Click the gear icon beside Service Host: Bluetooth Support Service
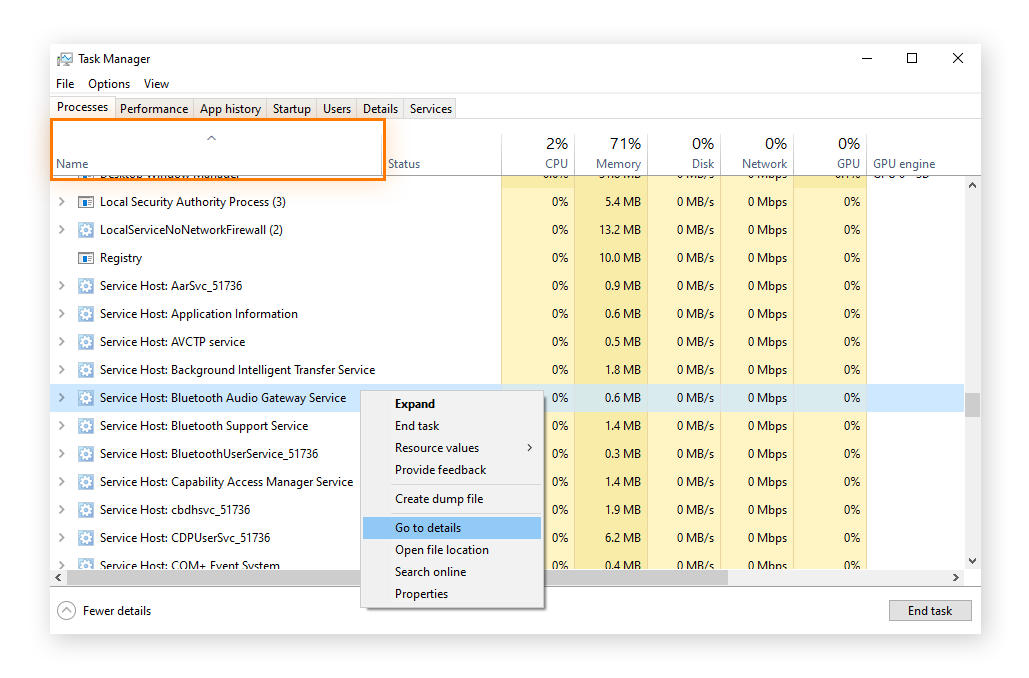This screenshot has height=678, width=1029. [85, 425]
